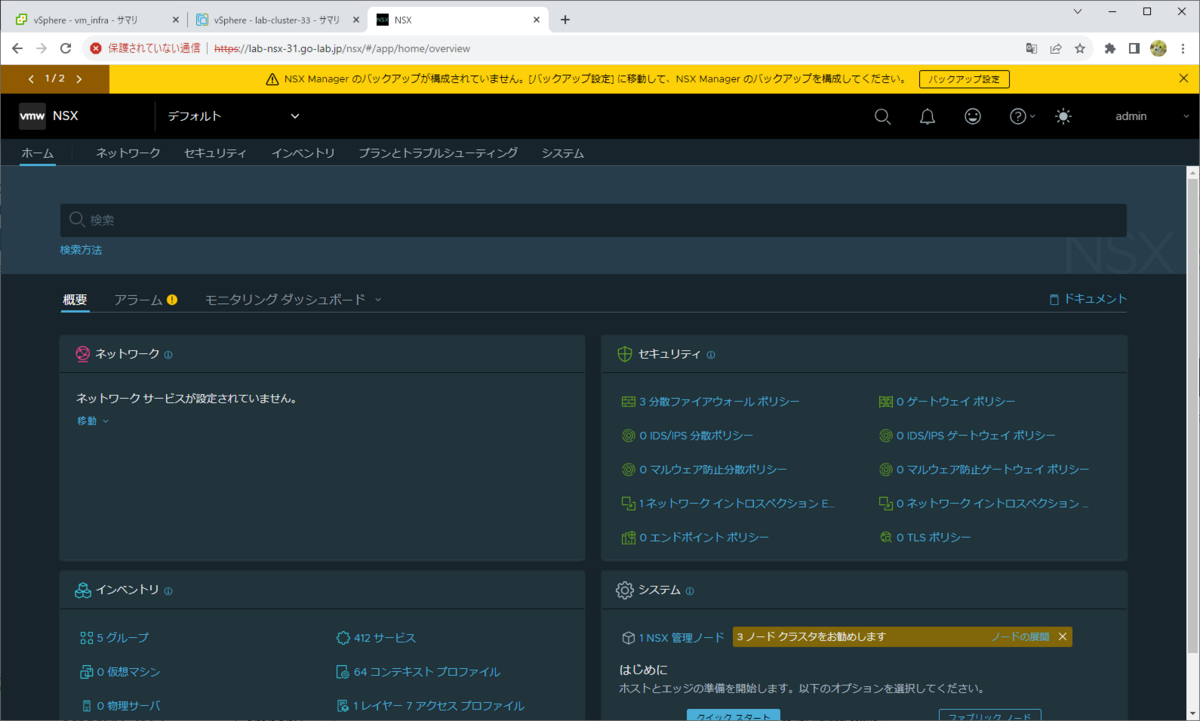
Task: Go to the ホーム tab
Action: tap(38, 153)
